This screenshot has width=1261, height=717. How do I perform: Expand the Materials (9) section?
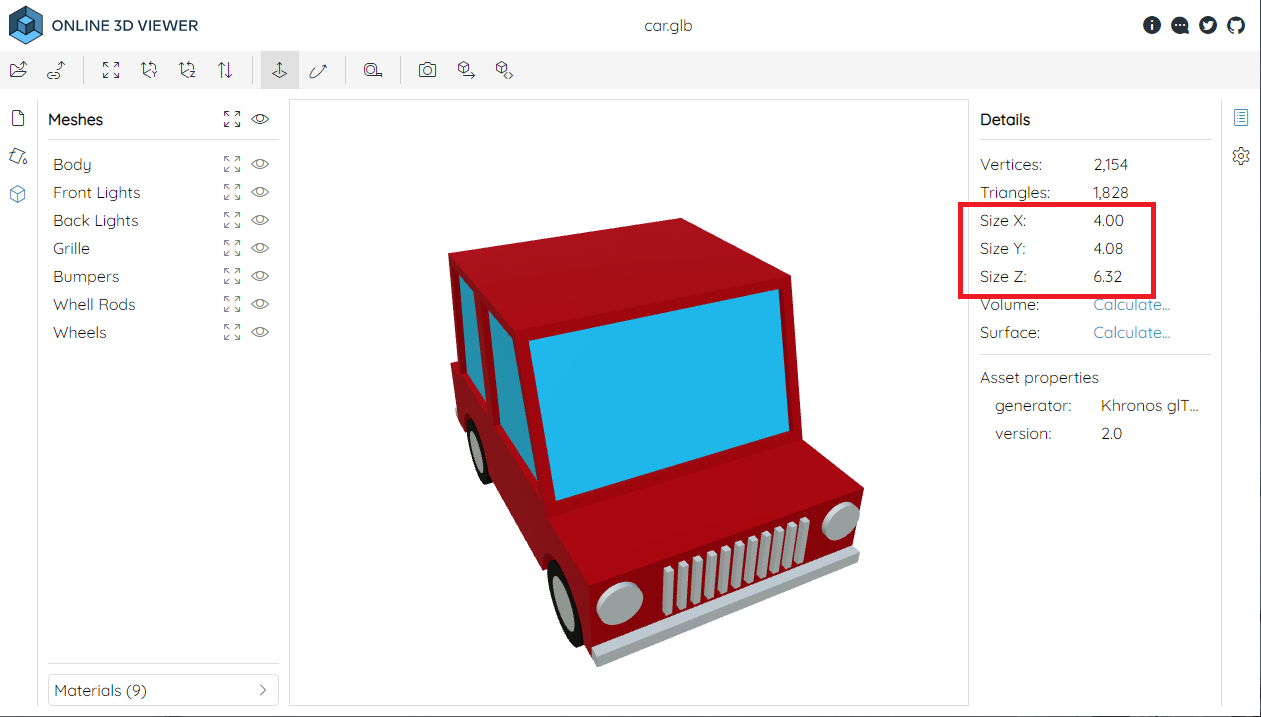pos(163,690)
